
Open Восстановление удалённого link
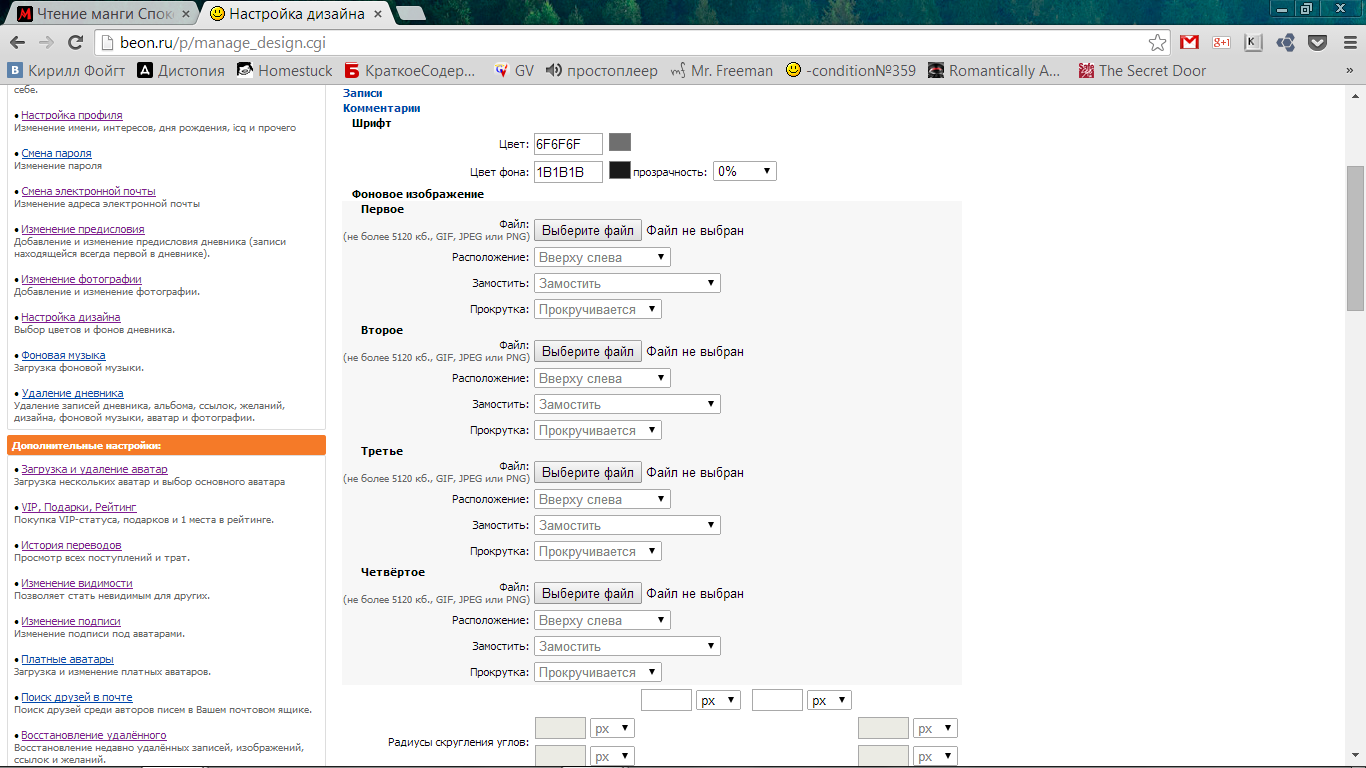pos(94,735)
